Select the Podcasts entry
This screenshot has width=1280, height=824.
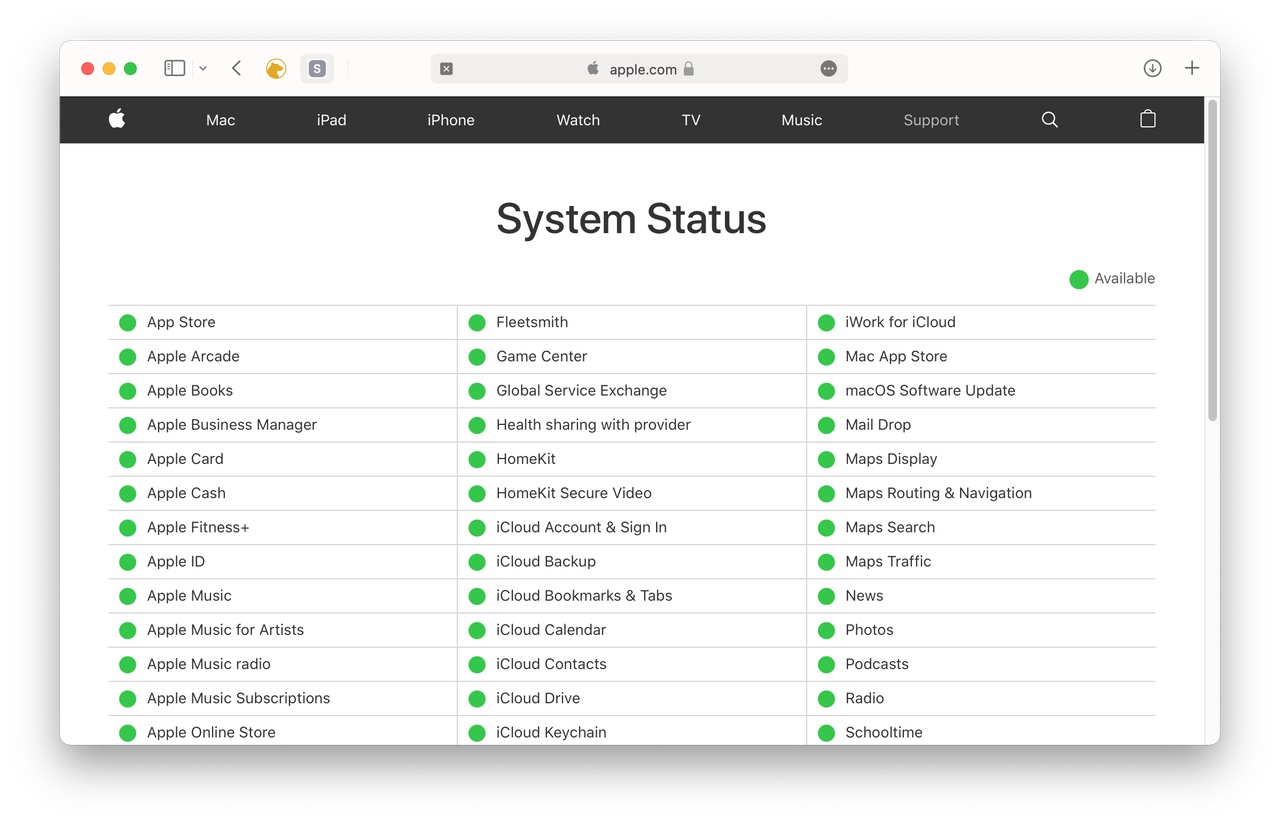[x=877, y=664]
